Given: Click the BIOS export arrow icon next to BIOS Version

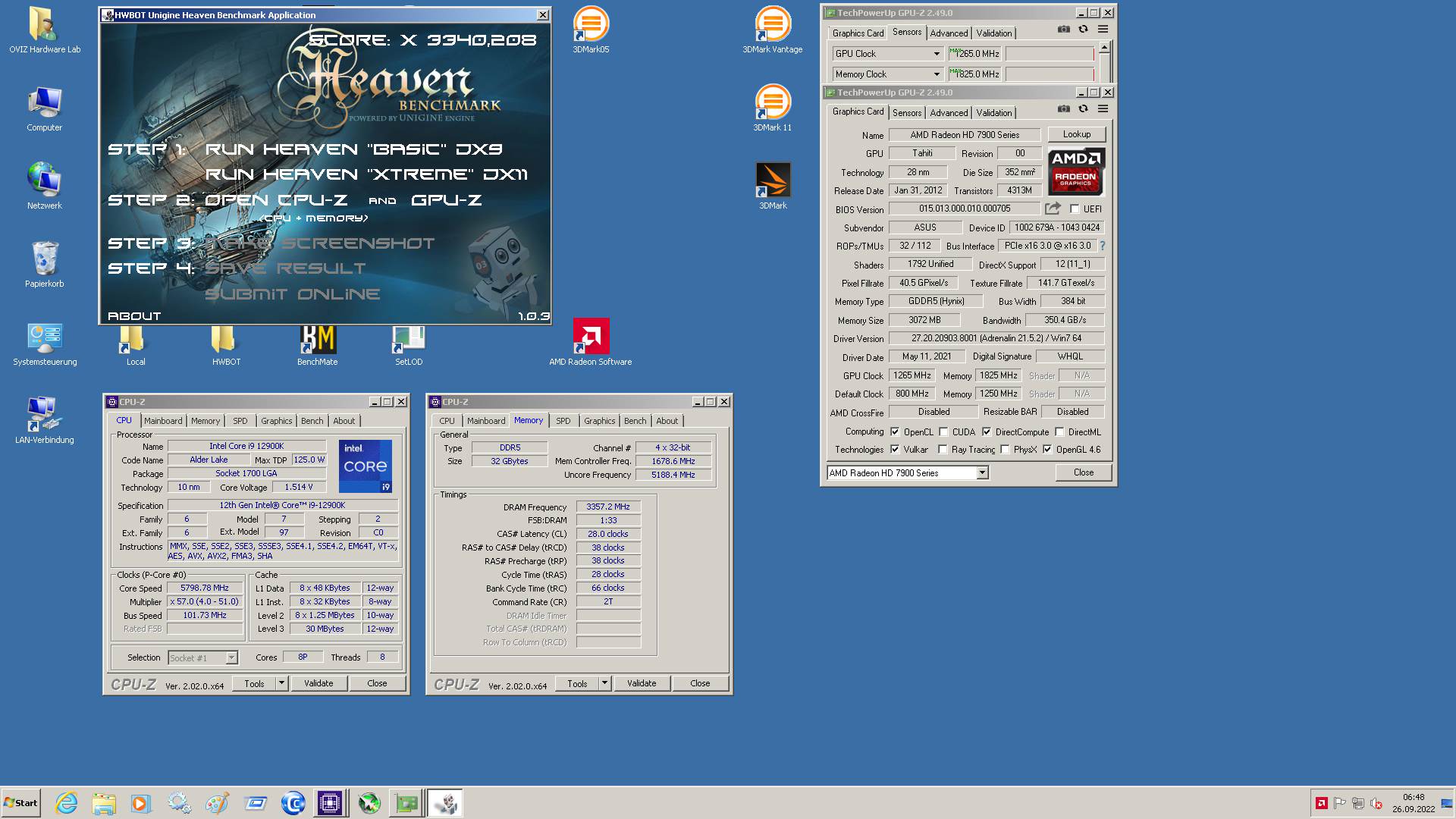Looking at the screenshot, I should click(x=1053, y=209).
